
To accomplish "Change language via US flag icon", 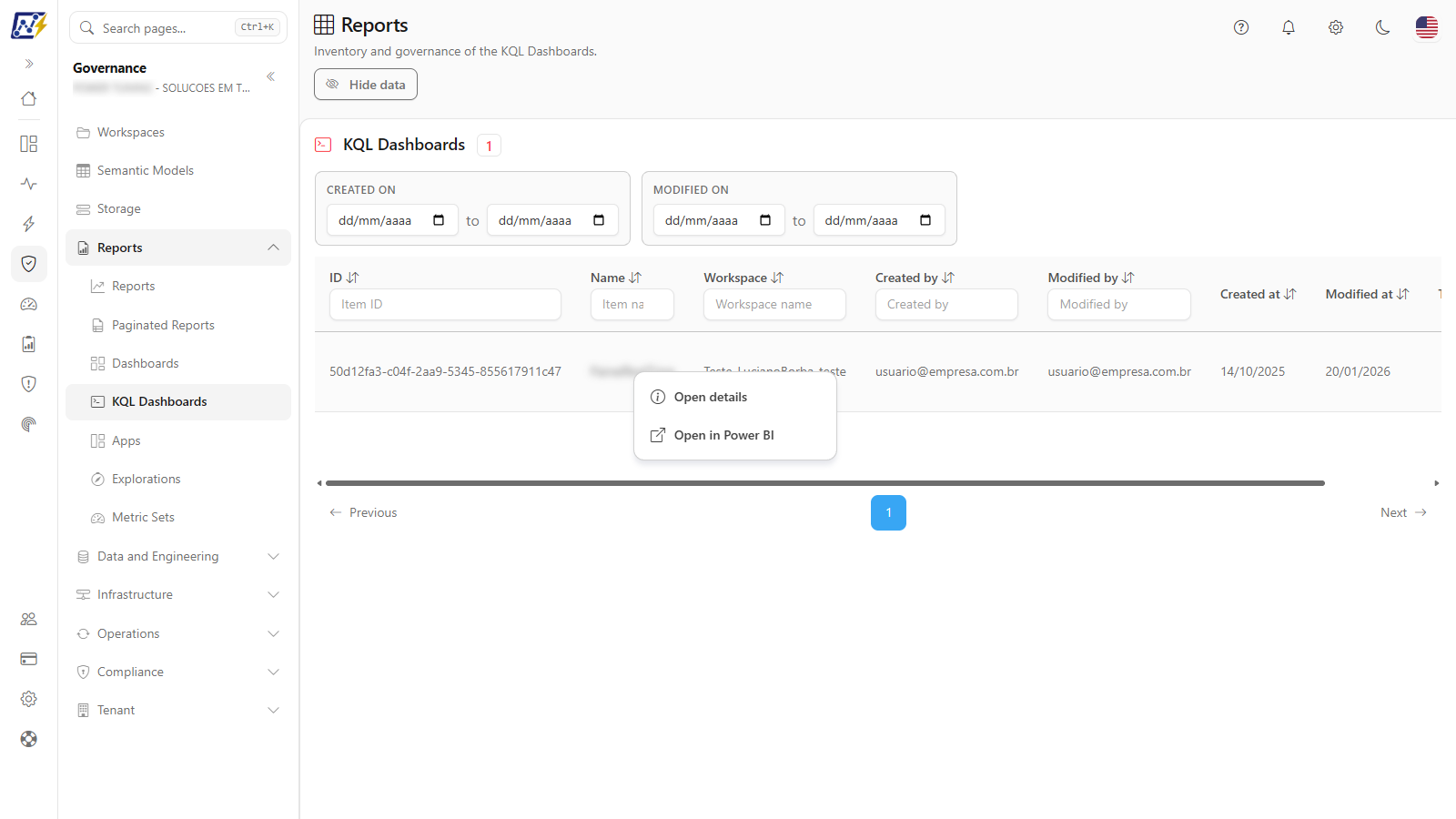I will click(x=1427, y=27).
